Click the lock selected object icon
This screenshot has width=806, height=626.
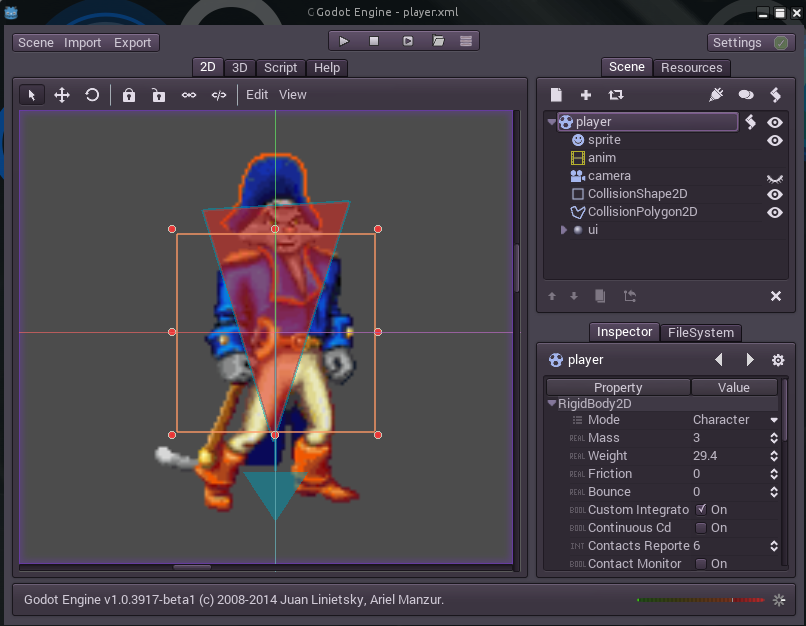(x=129, y=95)
